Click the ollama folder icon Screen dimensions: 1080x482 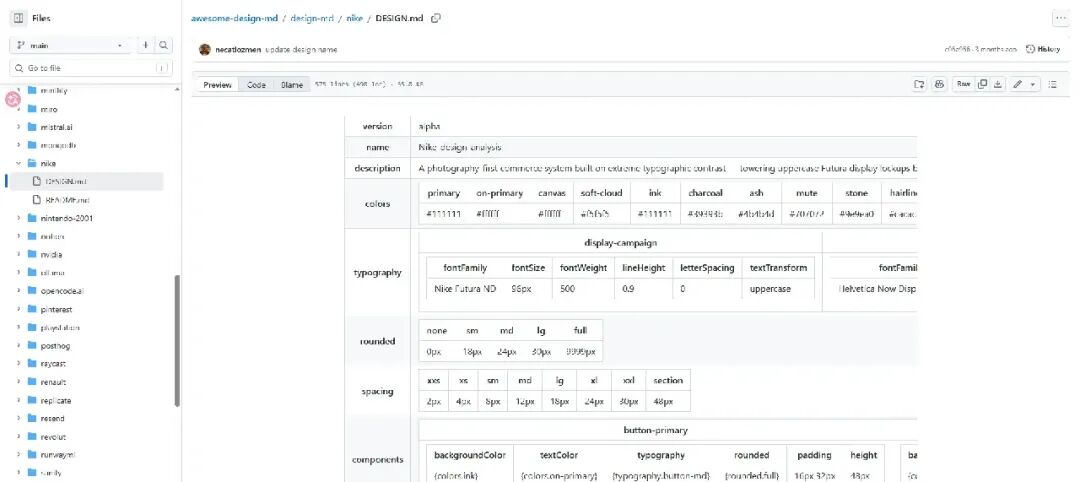32,273
